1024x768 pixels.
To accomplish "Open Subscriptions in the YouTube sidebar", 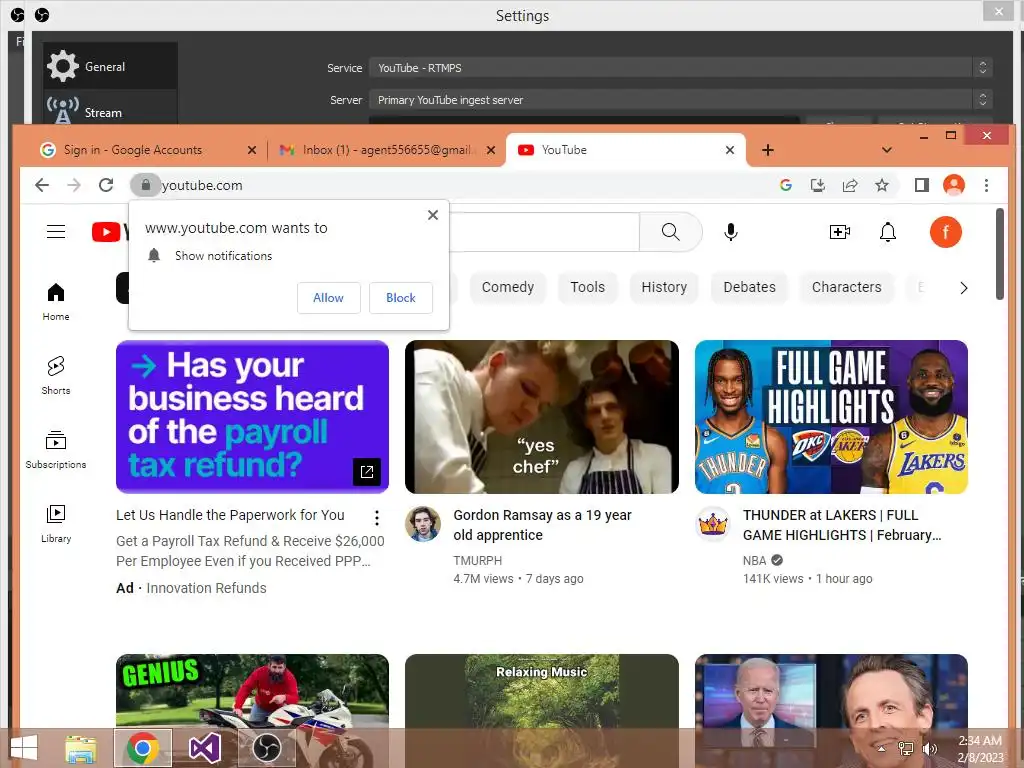I will pyautogui.click(x=56, y=449).
